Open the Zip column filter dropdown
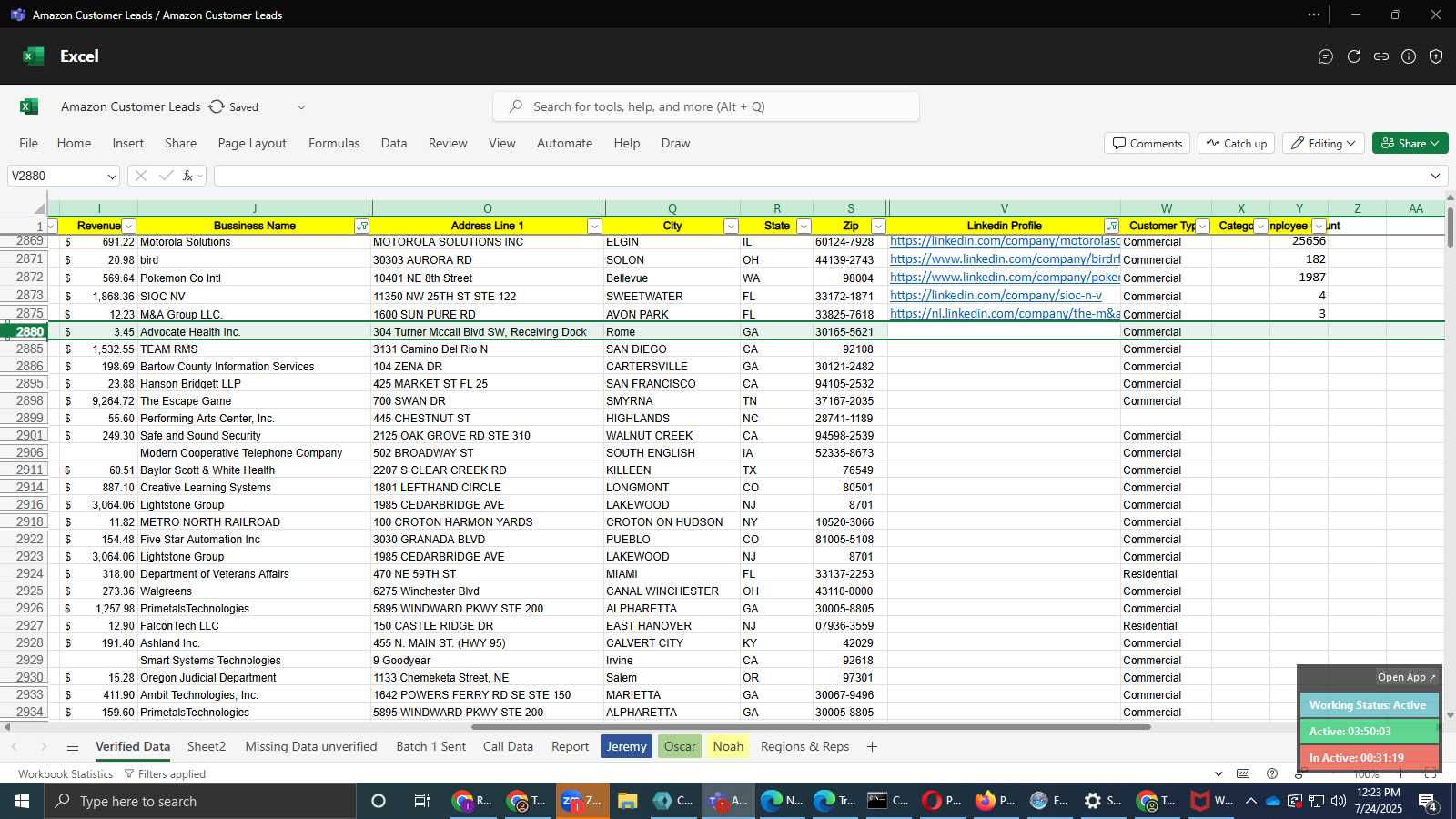Viewport: 1456px width, 819px height. (878, 226)
